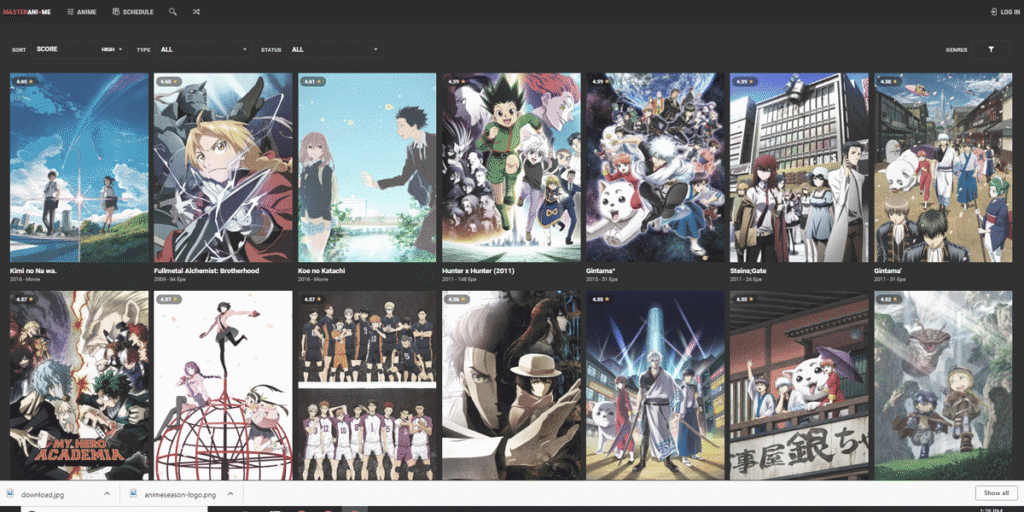
Task: Click 4.65 score badge on Kimi no Na wa.
Action: point(25,82)
